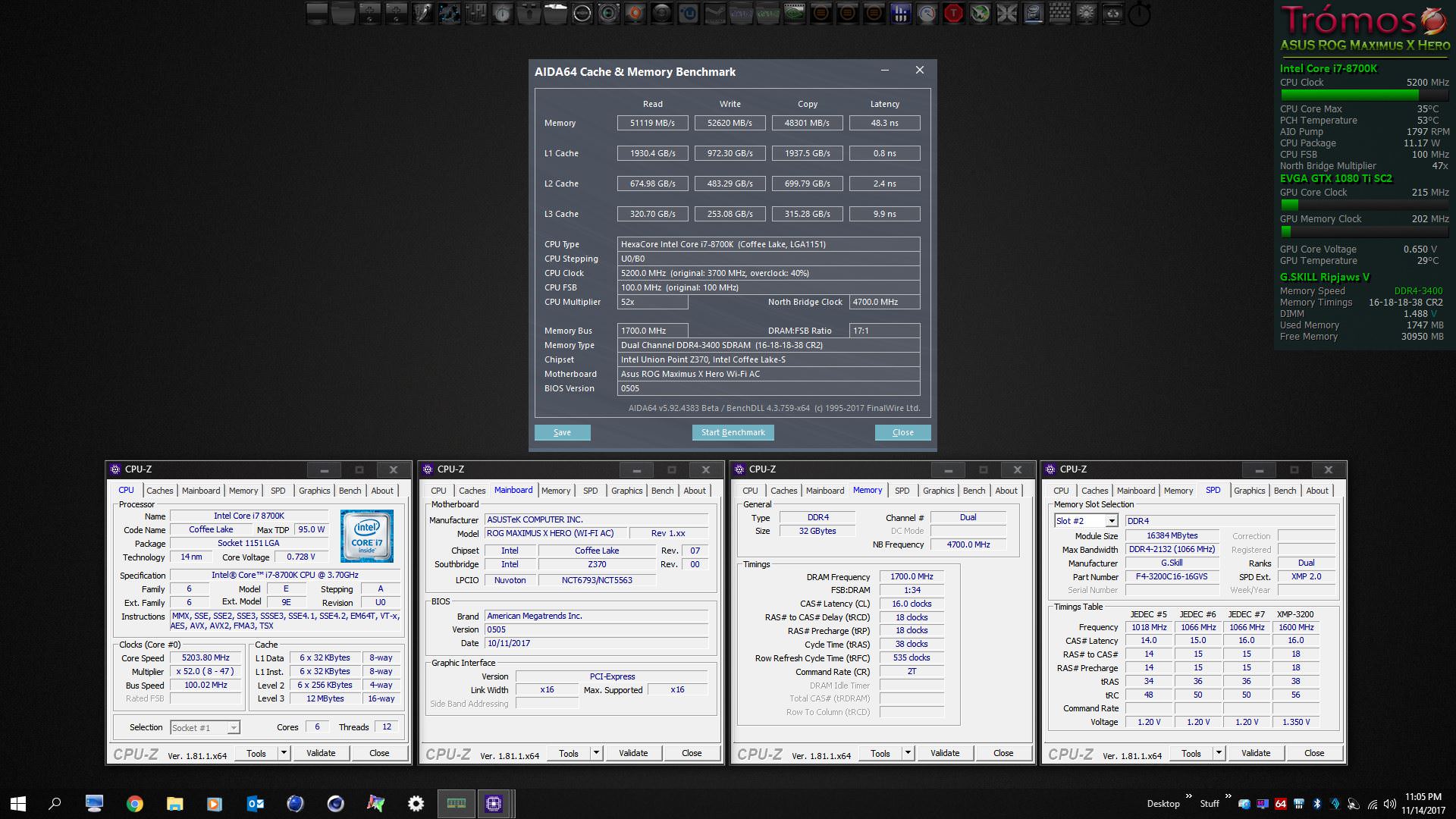Click the taskbar search magnifier

(x=55, y=804)
